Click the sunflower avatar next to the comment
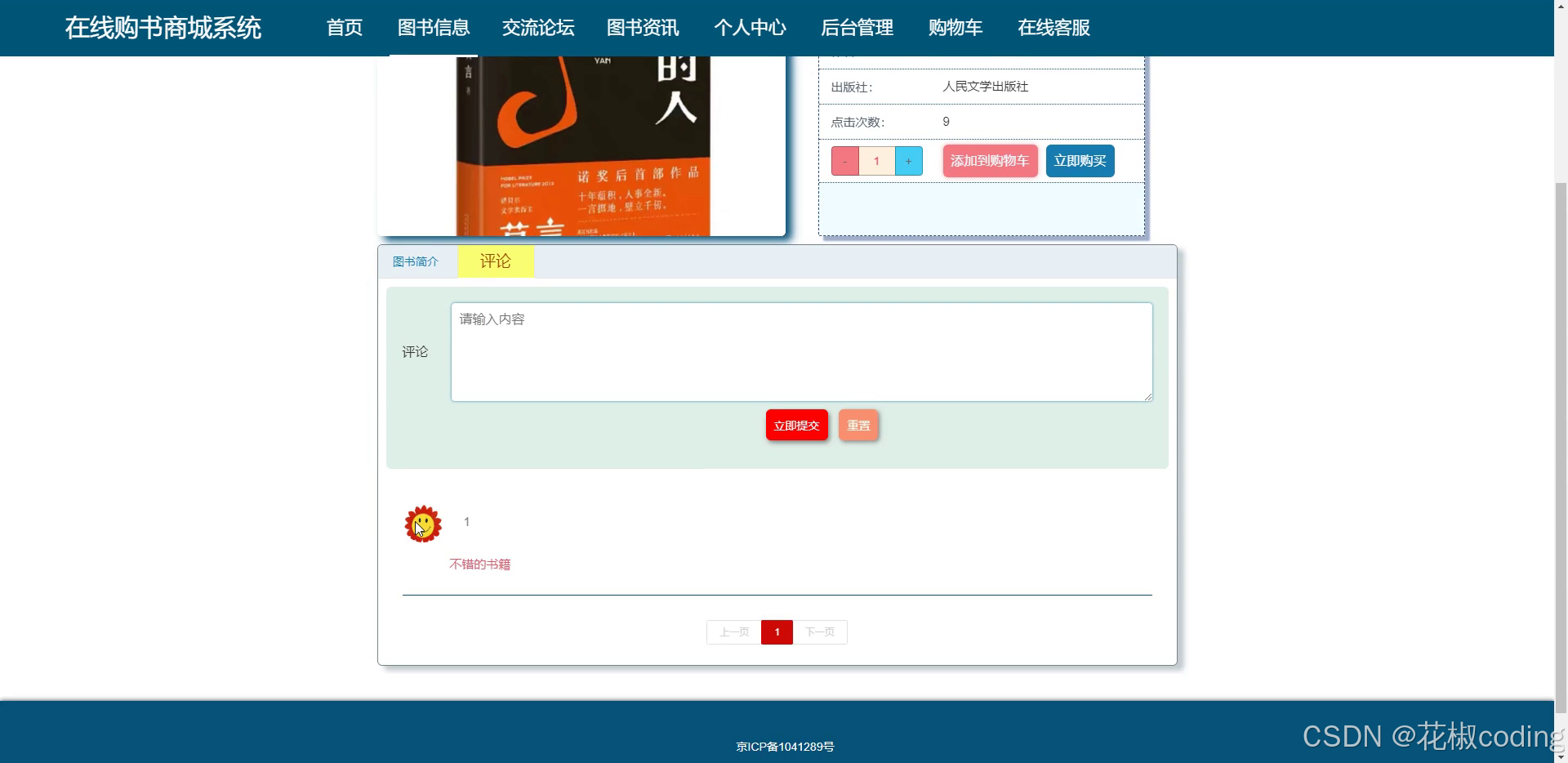The image size is (1568, 763). click(422, 524)
